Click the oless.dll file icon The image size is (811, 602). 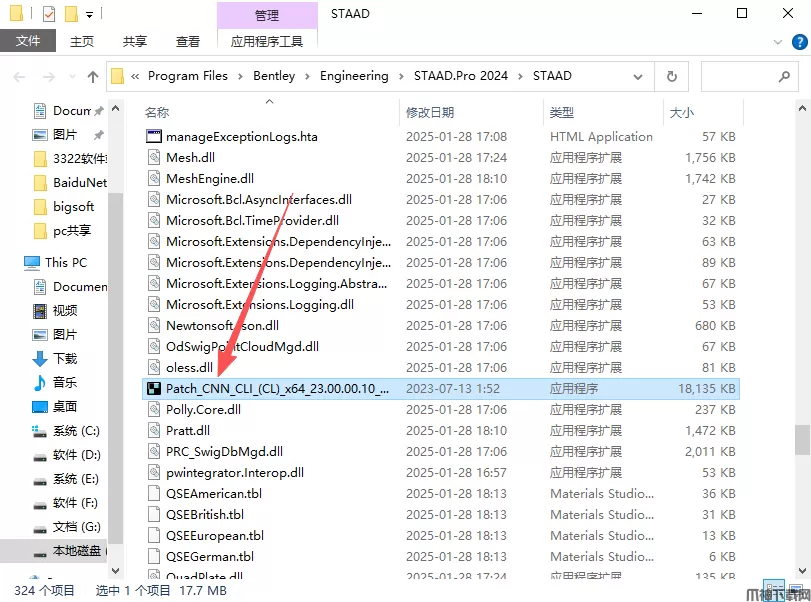click(x=154, y=367)
